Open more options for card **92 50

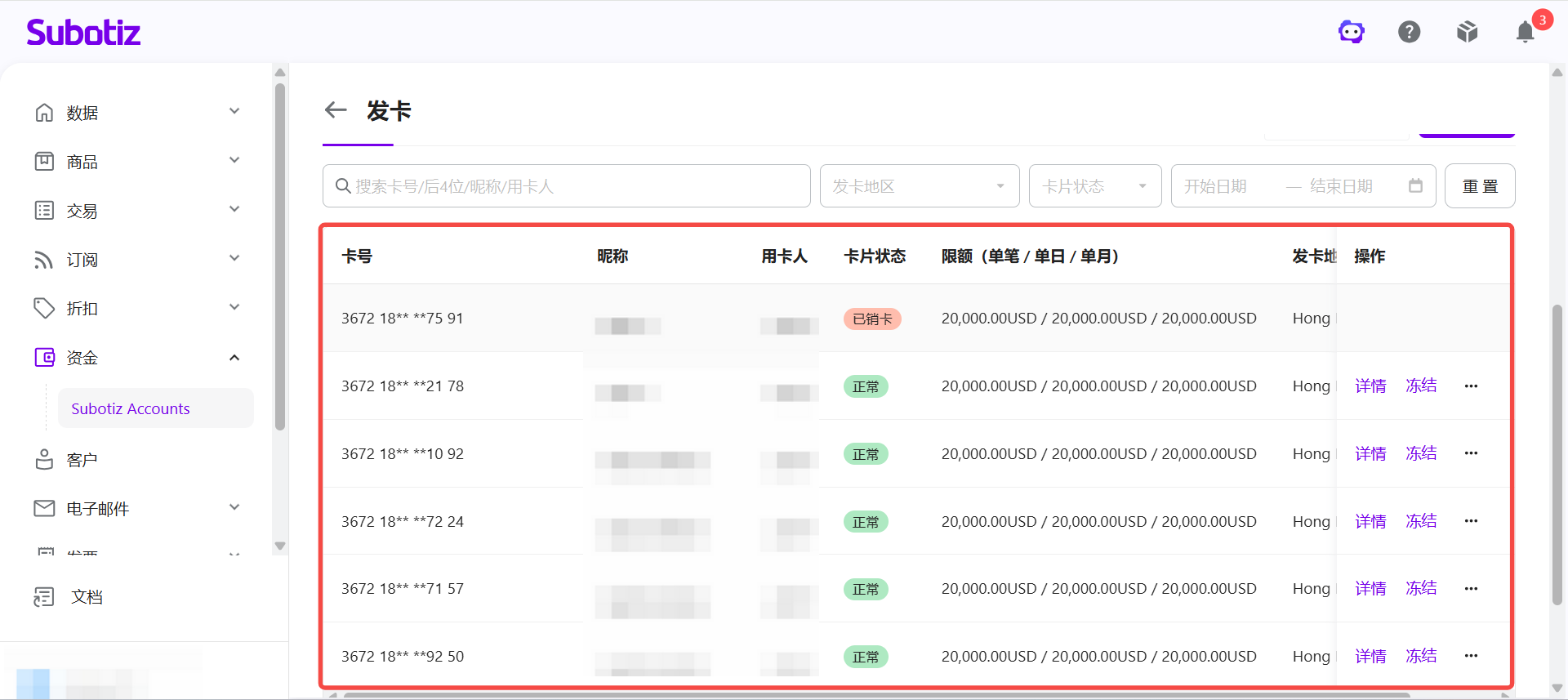click(1471, 656)
